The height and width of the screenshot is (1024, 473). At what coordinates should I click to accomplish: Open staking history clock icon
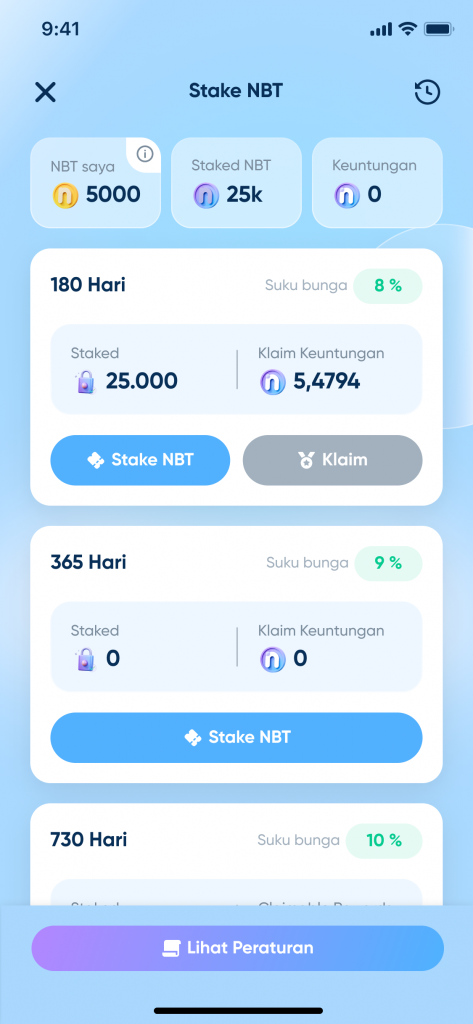(x=427, y=92)
